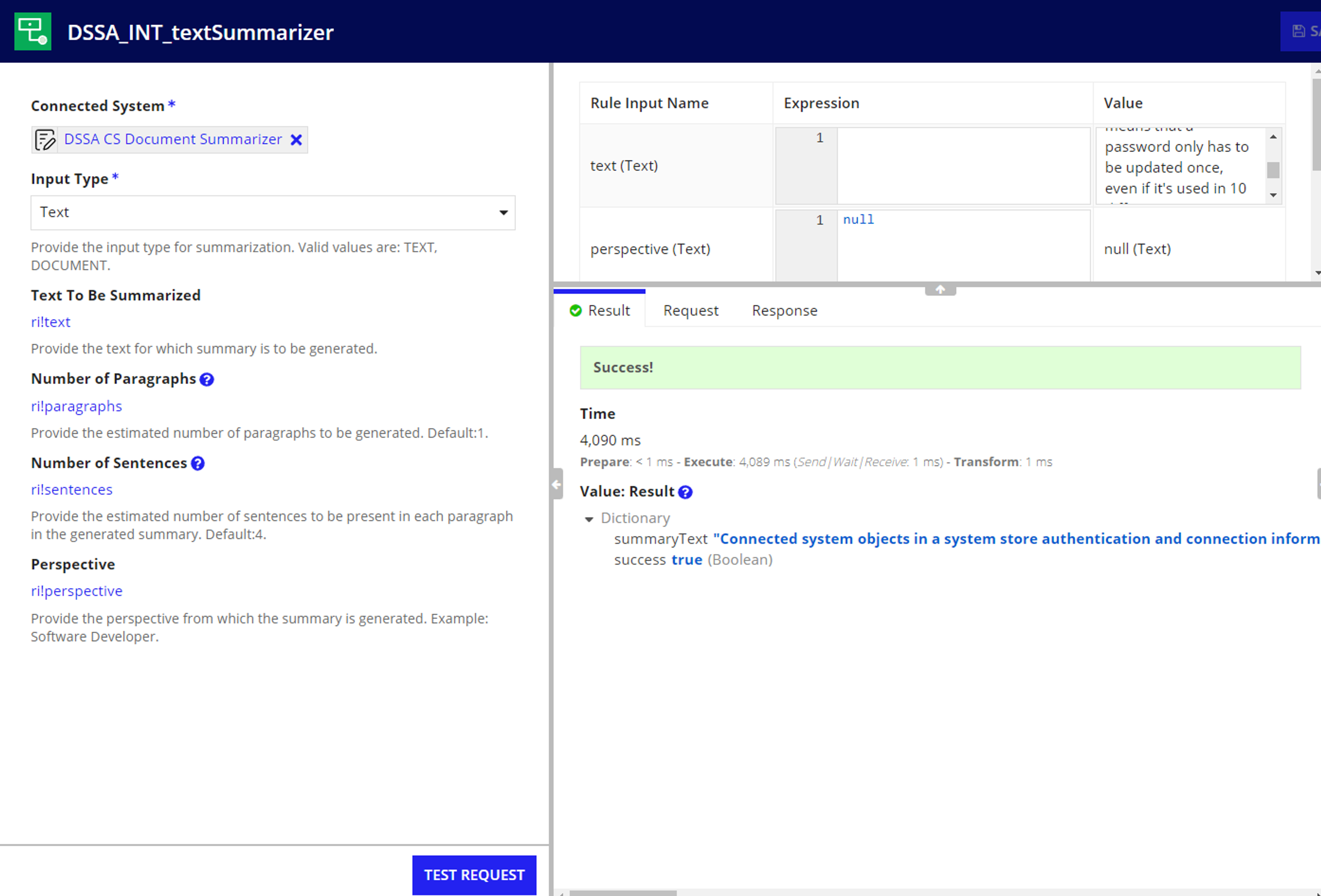The height and width of the screenshot is (896, 1321).
Task: Click the ri!sentences expression
Action: [x=72, y=490]
